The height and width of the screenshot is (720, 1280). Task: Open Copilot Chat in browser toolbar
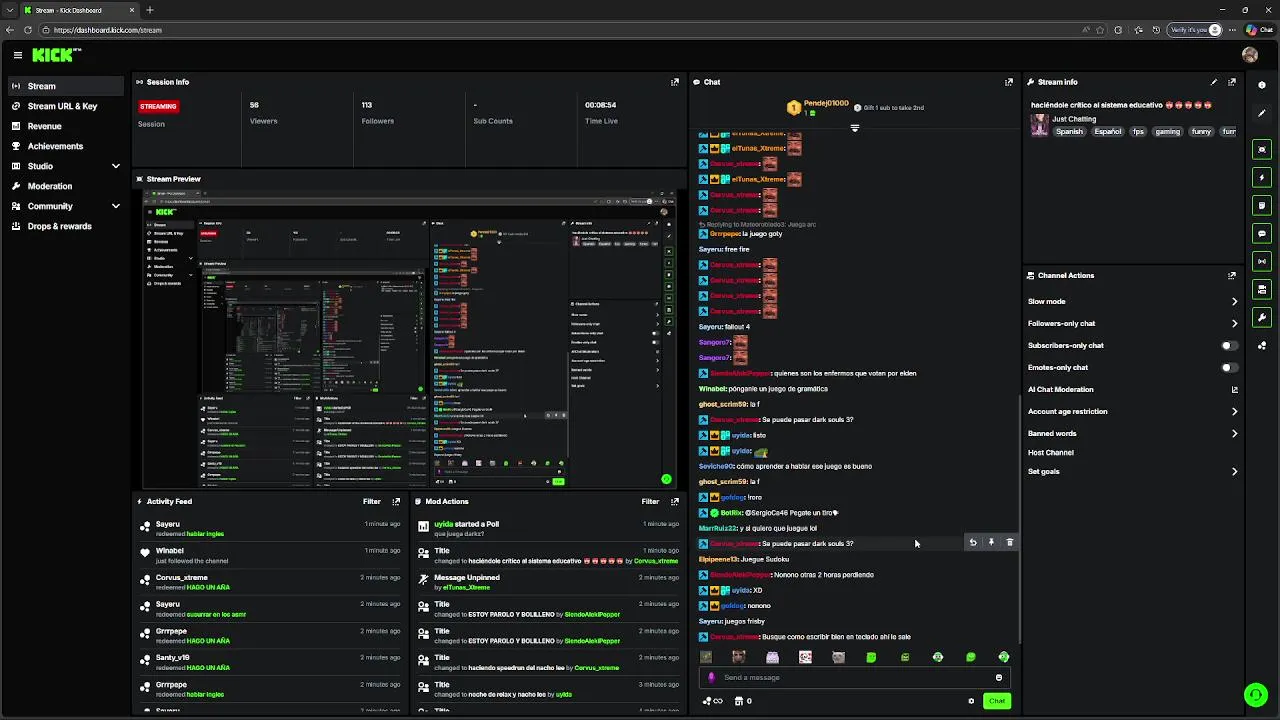[1259, 30]
